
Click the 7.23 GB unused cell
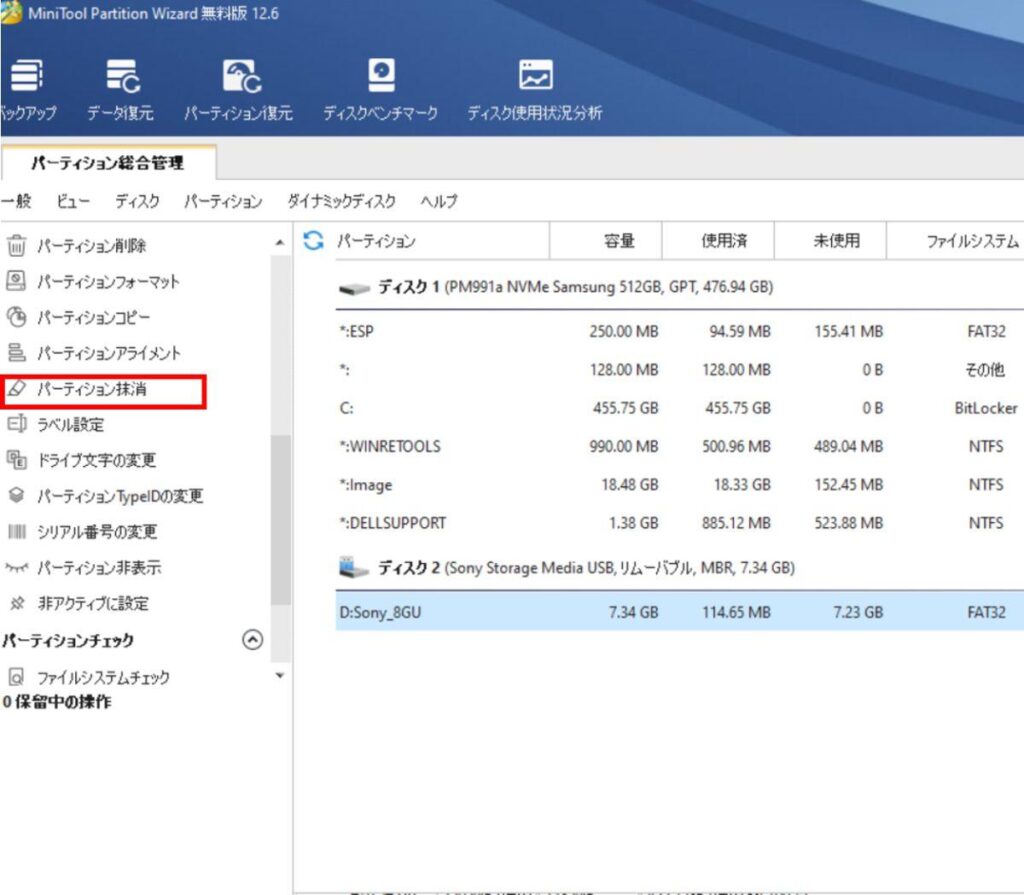point(858,612)
